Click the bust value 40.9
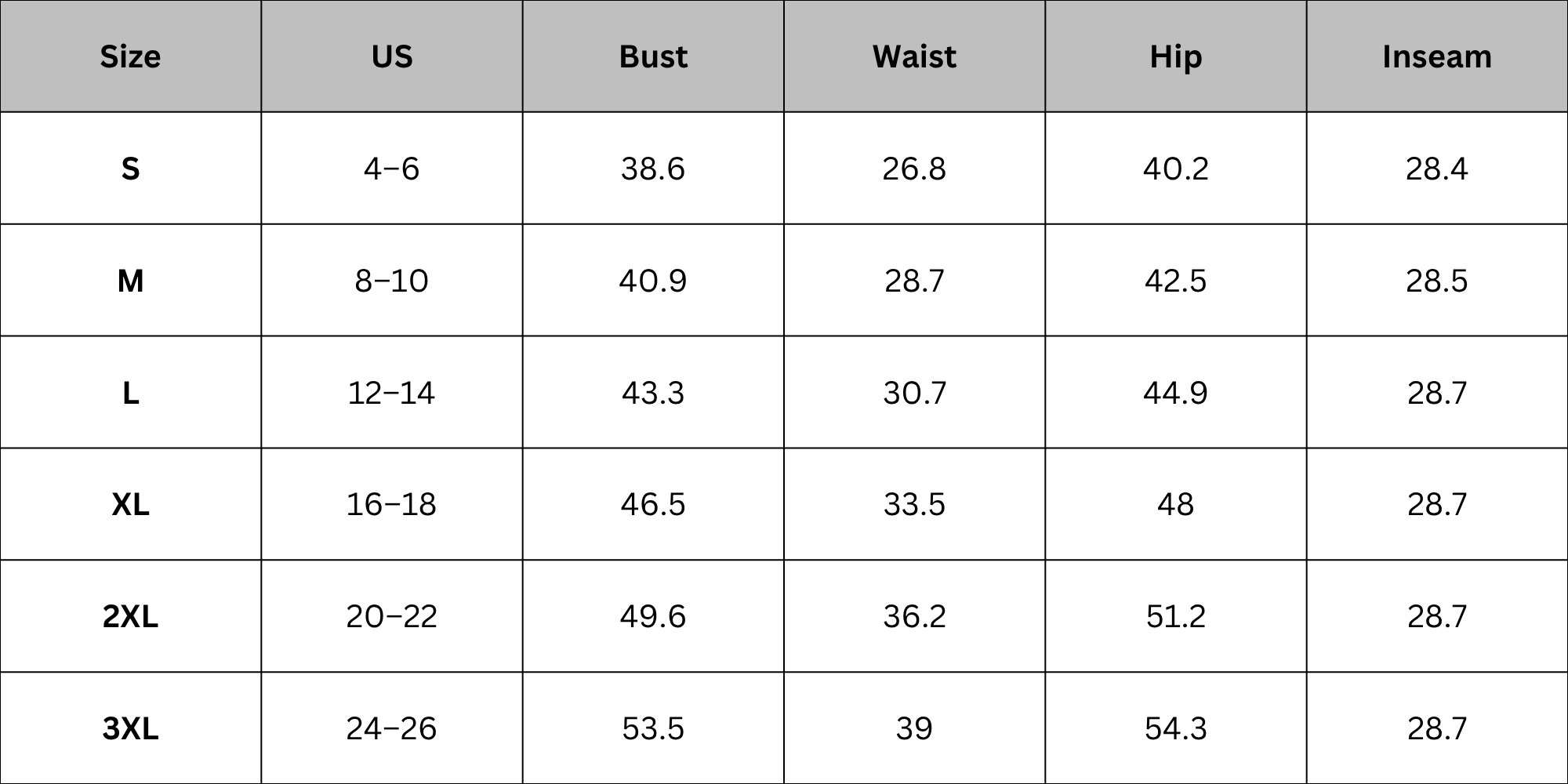The width and height of the screenshot is (1568, 784). click(x=653, y=281)
